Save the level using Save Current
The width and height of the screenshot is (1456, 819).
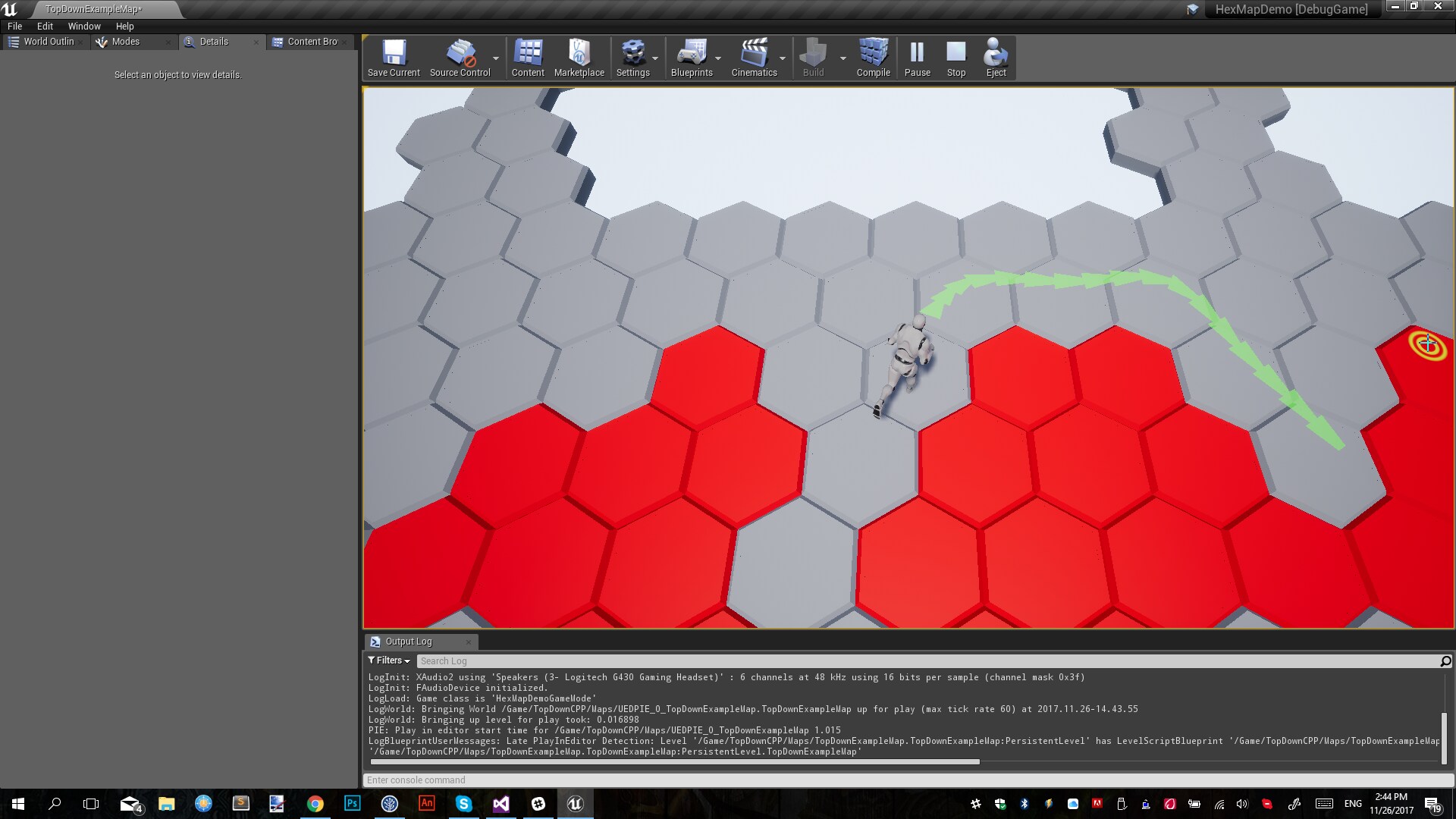393,57
